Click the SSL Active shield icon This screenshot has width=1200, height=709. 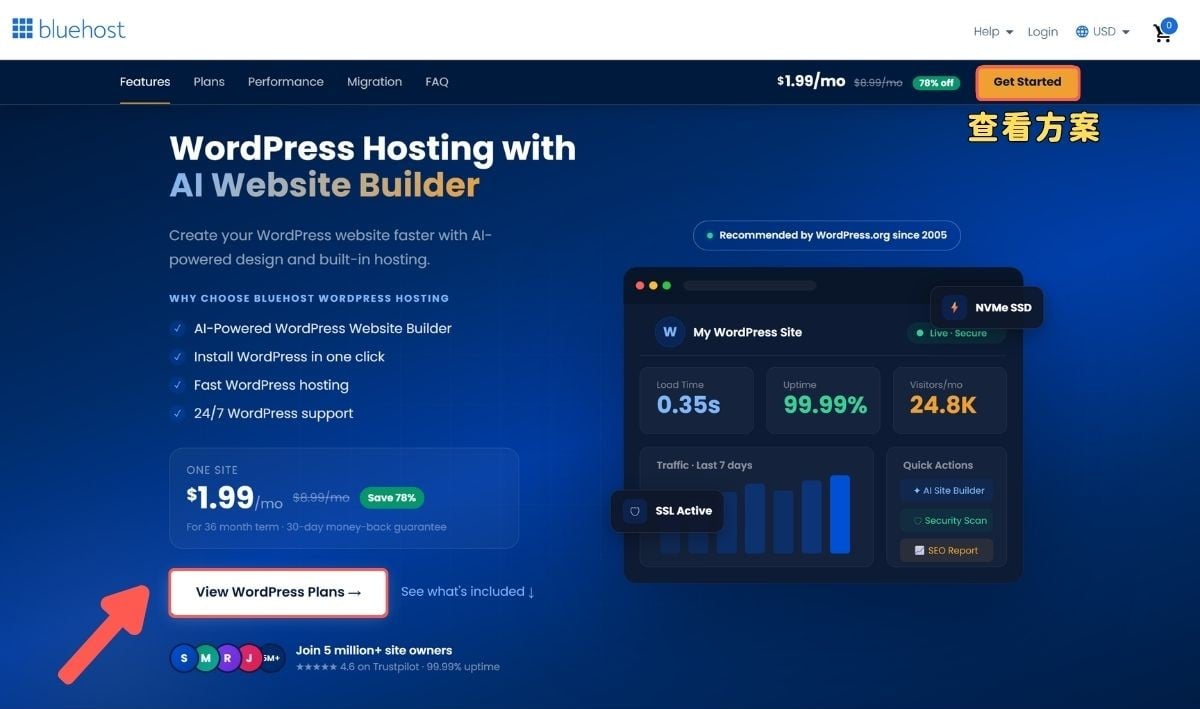633,511
